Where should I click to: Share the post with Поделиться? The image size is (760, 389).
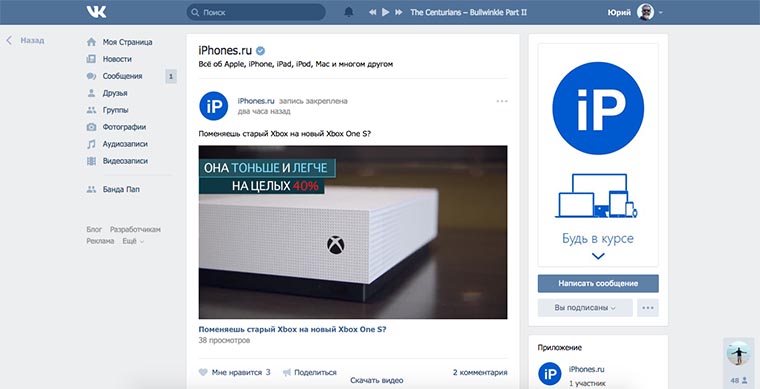[x=310, y=373]
